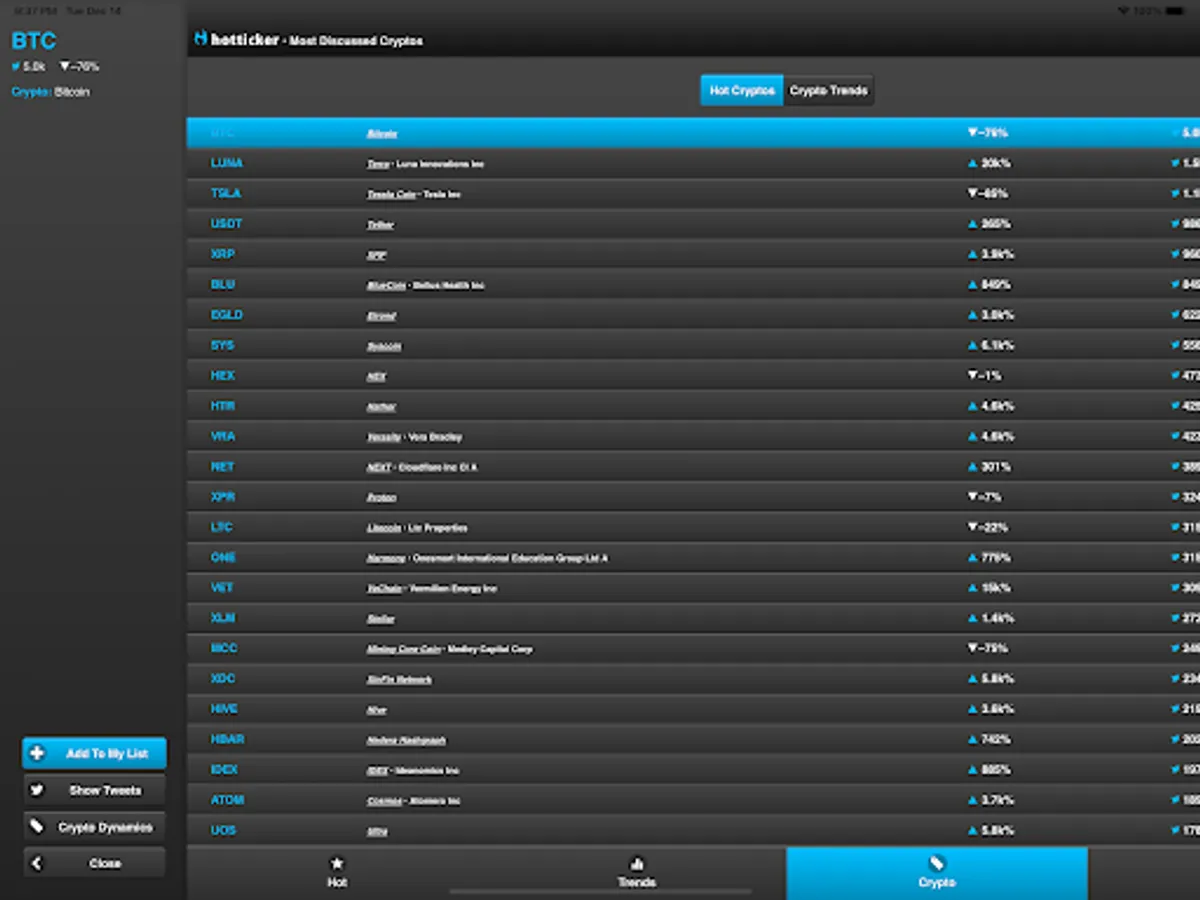The height and width of the screenshot is (900, 1200).
Task: Click the hotticker logo in the header
Action: point(237,40)
